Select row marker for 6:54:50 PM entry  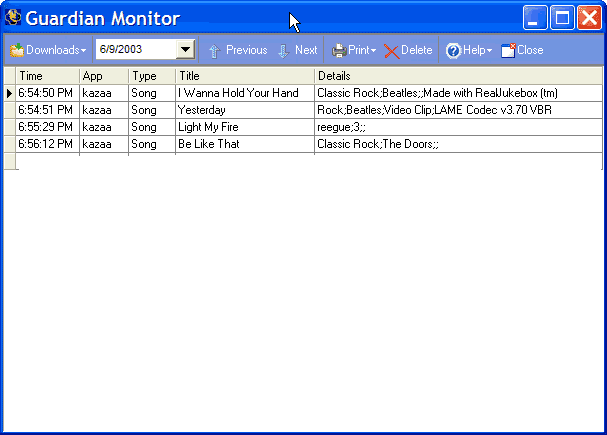(x=10, y=93)
